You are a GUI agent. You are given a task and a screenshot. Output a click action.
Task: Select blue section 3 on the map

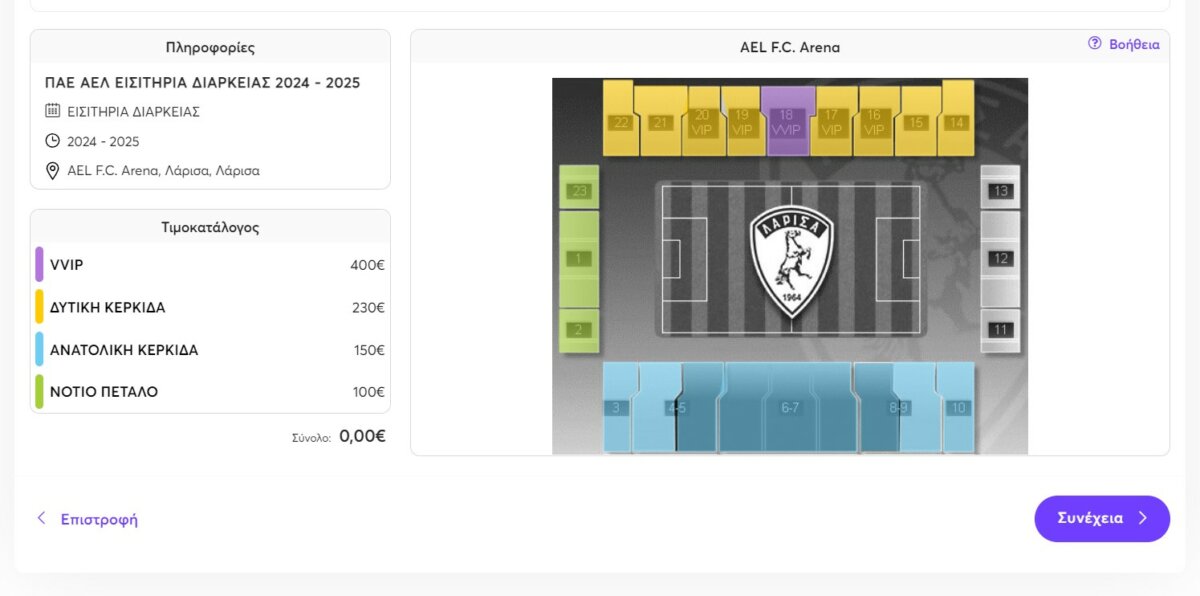(x=616, y=408)
